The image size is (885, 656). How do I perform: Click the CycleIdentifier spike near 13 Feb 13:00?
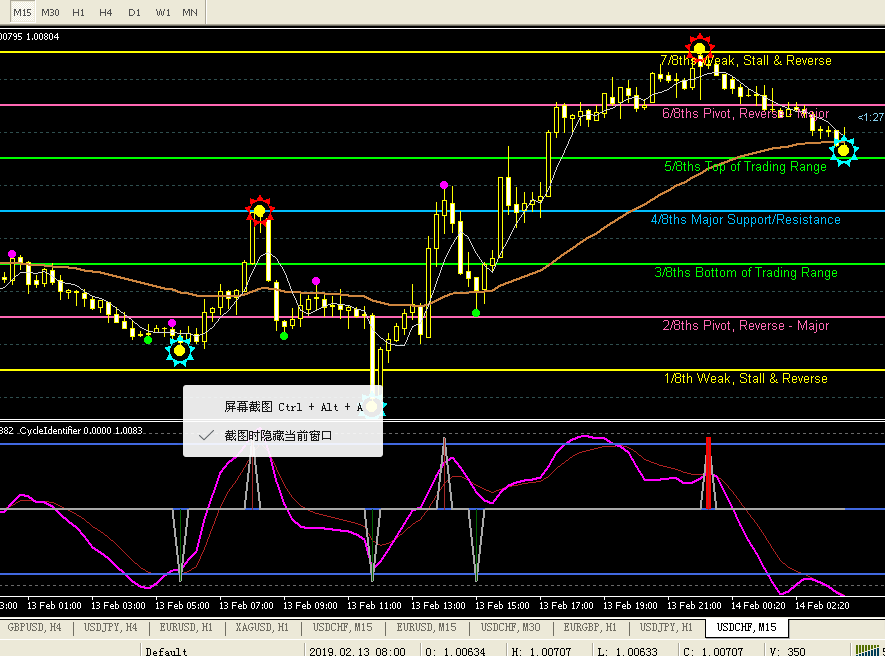click(x=444, y=473)
